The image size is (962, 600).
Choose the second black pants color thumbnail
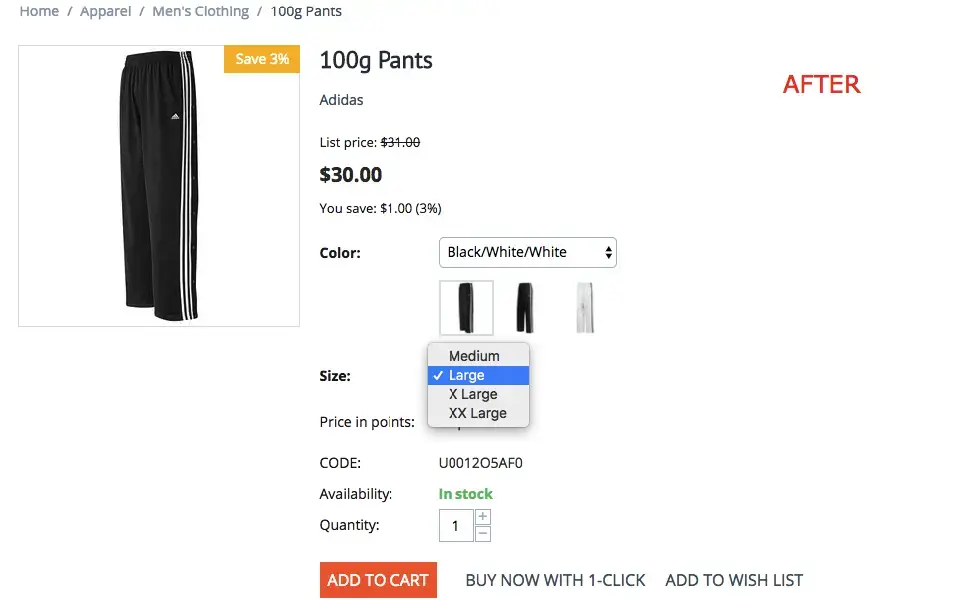(524, 308)
